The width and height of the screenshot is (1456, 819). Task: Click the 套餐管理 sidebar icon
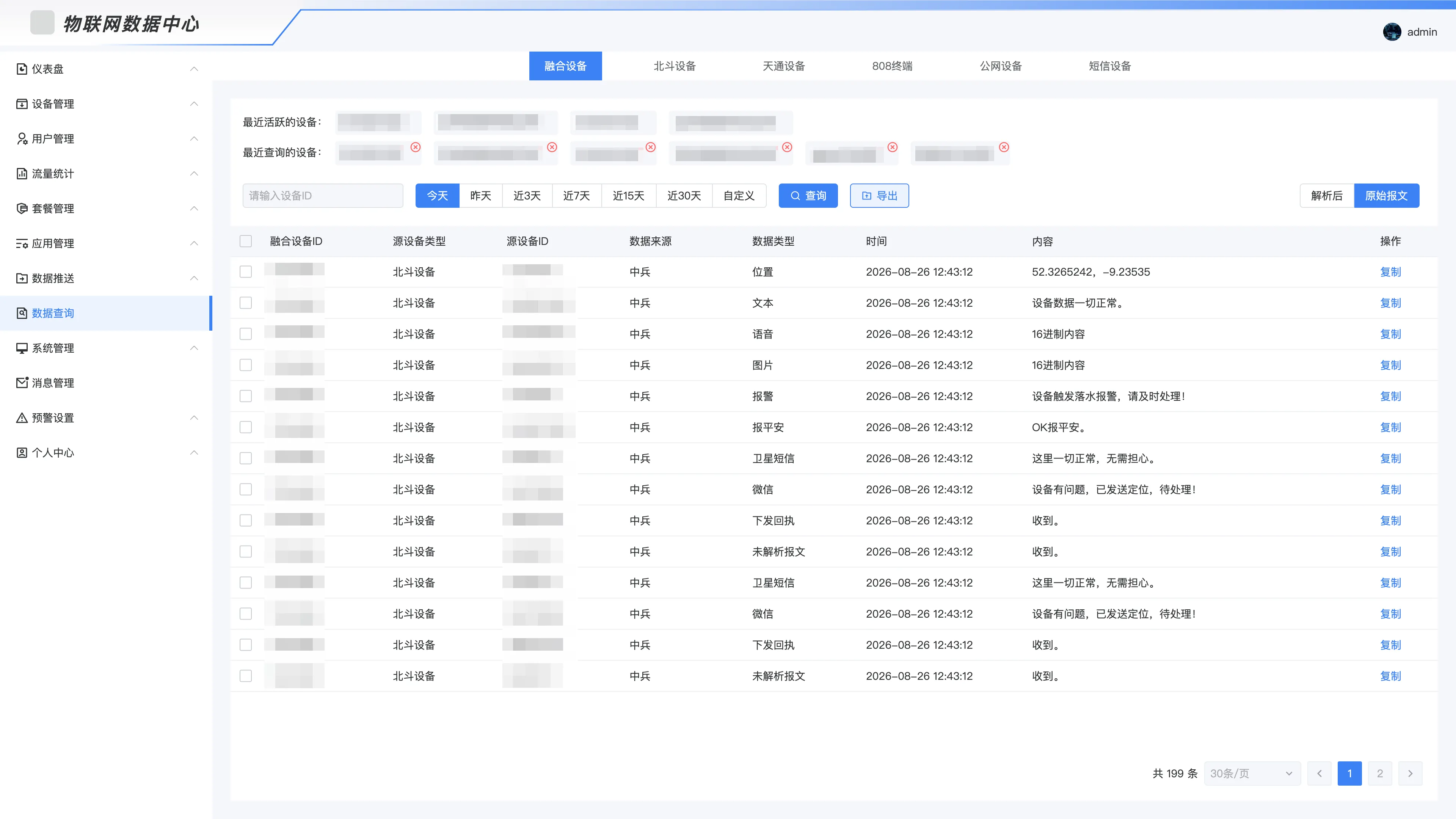[22, 209]
